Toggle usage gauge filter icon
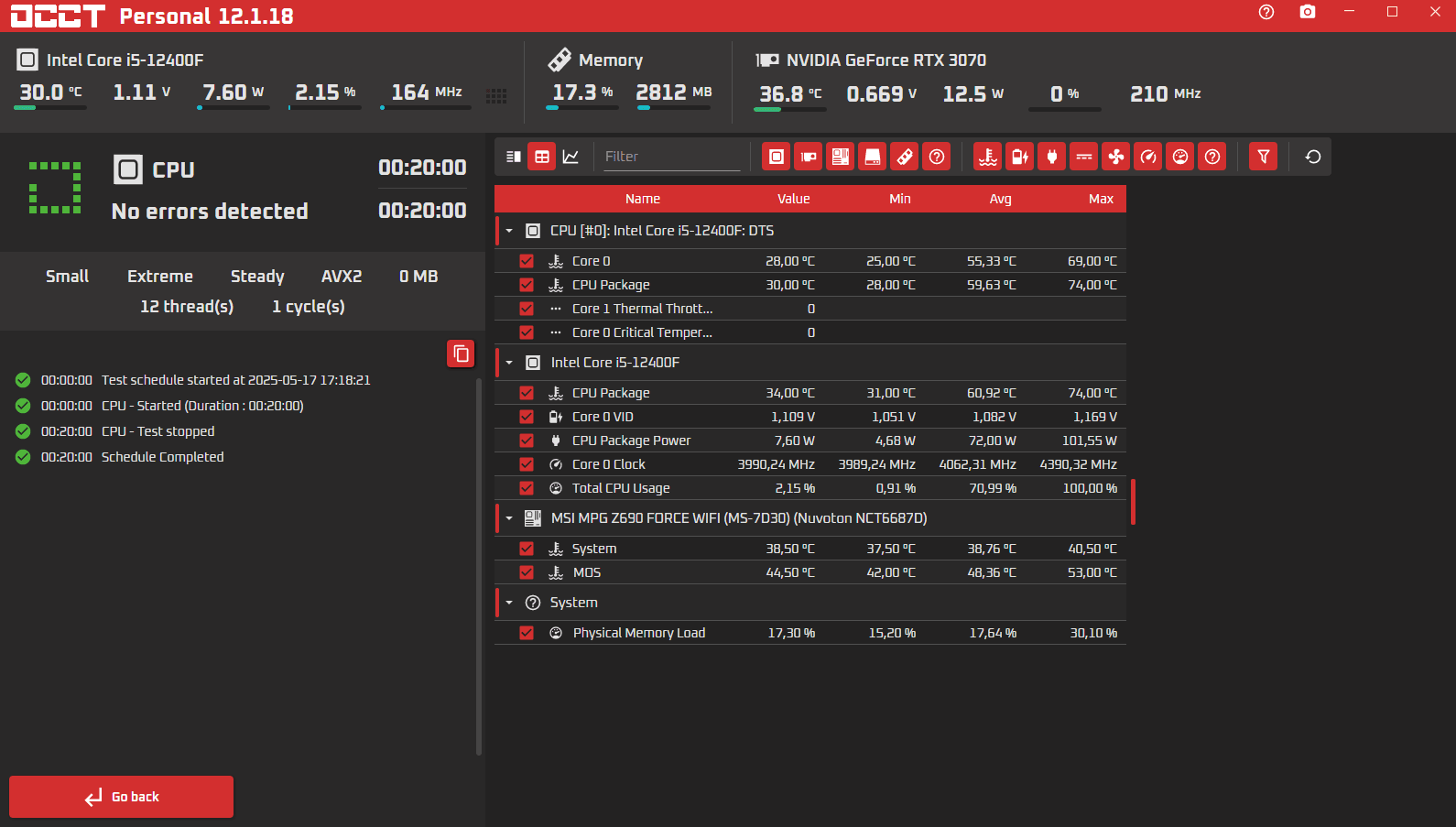 click(x=1179, y=157)
